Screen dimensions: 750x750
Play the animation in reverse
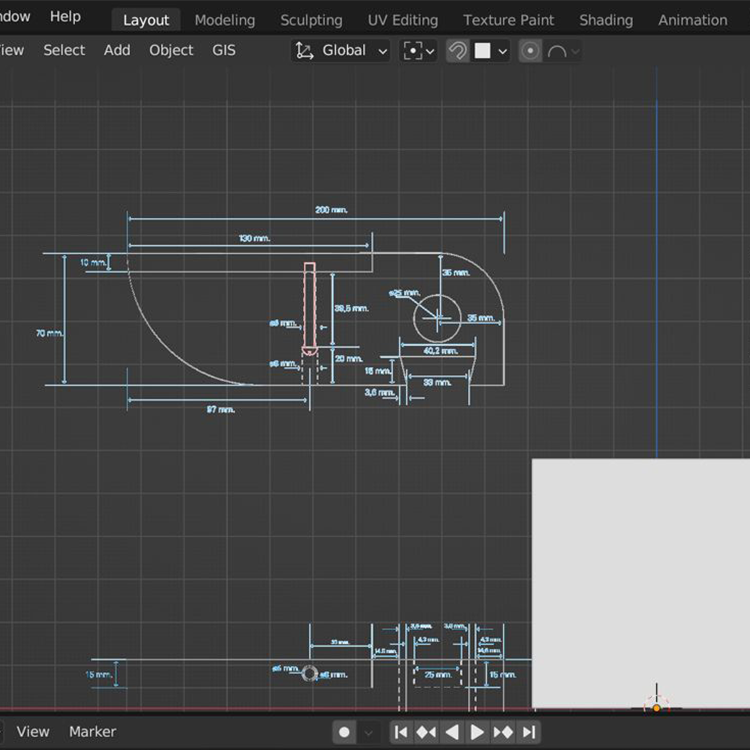click(x=452, y=732)
